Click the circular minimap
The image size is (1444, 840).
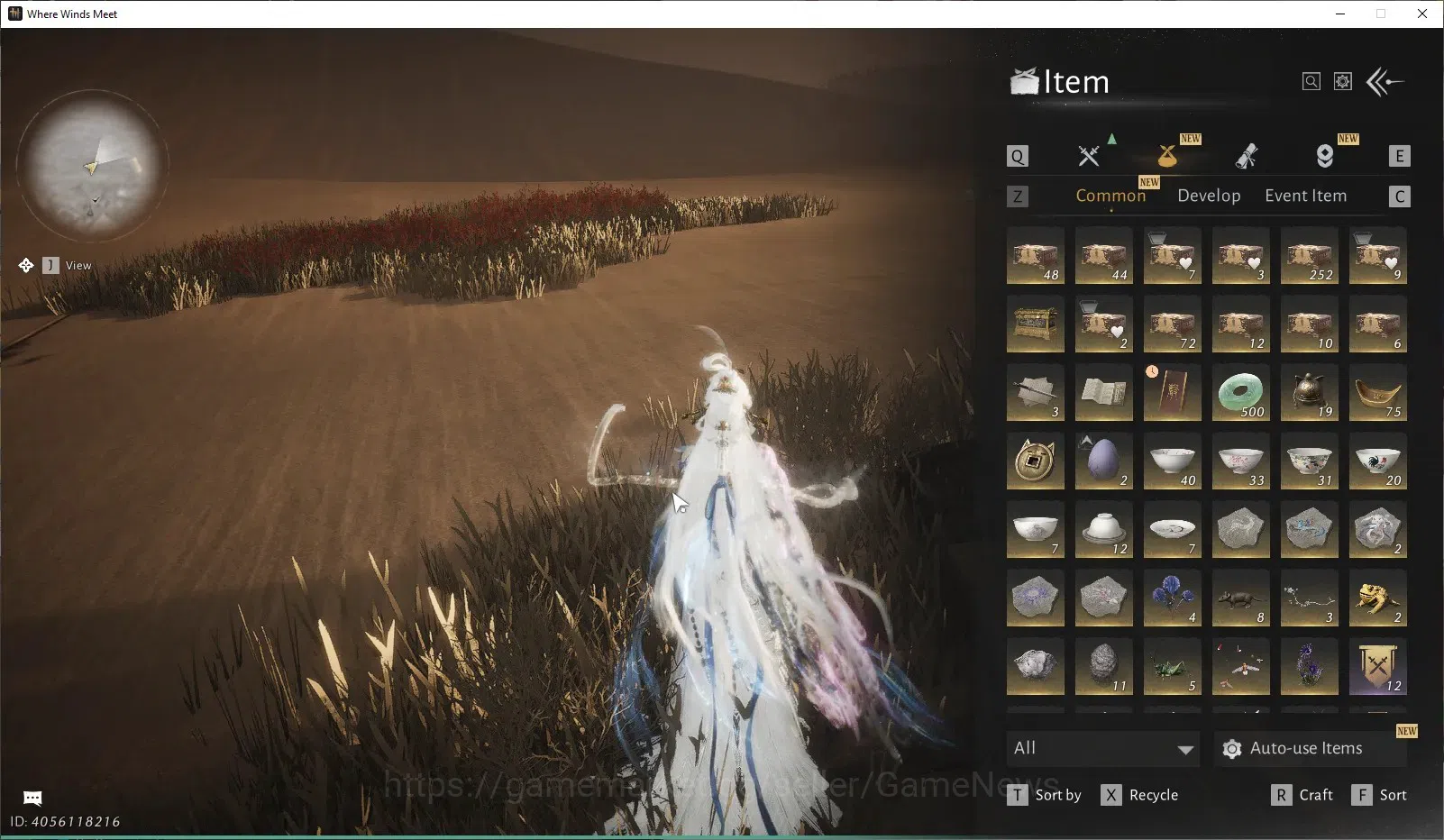pyautogui.click(x=91, y=165)
